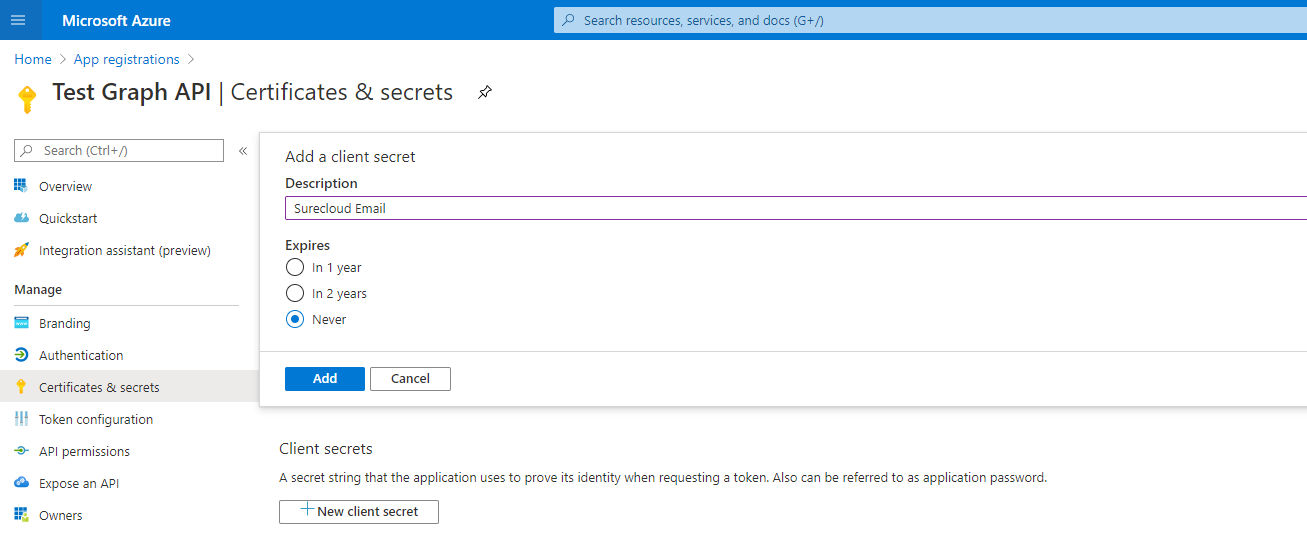
Task: Open Quickstart menu item
Action: pyautogui.click(x=68, y=218)
